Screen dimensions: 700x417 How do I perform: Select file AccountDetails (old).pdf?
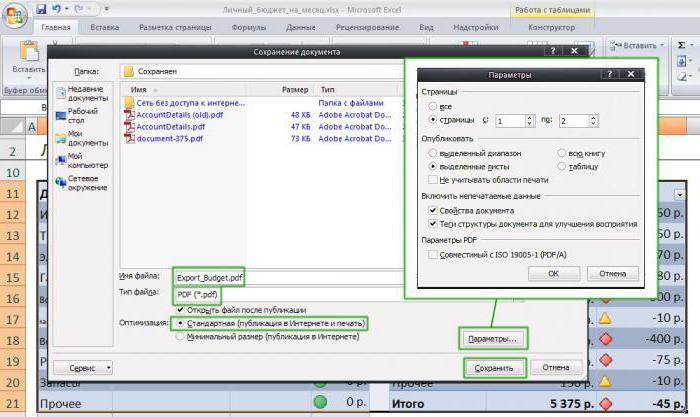click(180, 115)
